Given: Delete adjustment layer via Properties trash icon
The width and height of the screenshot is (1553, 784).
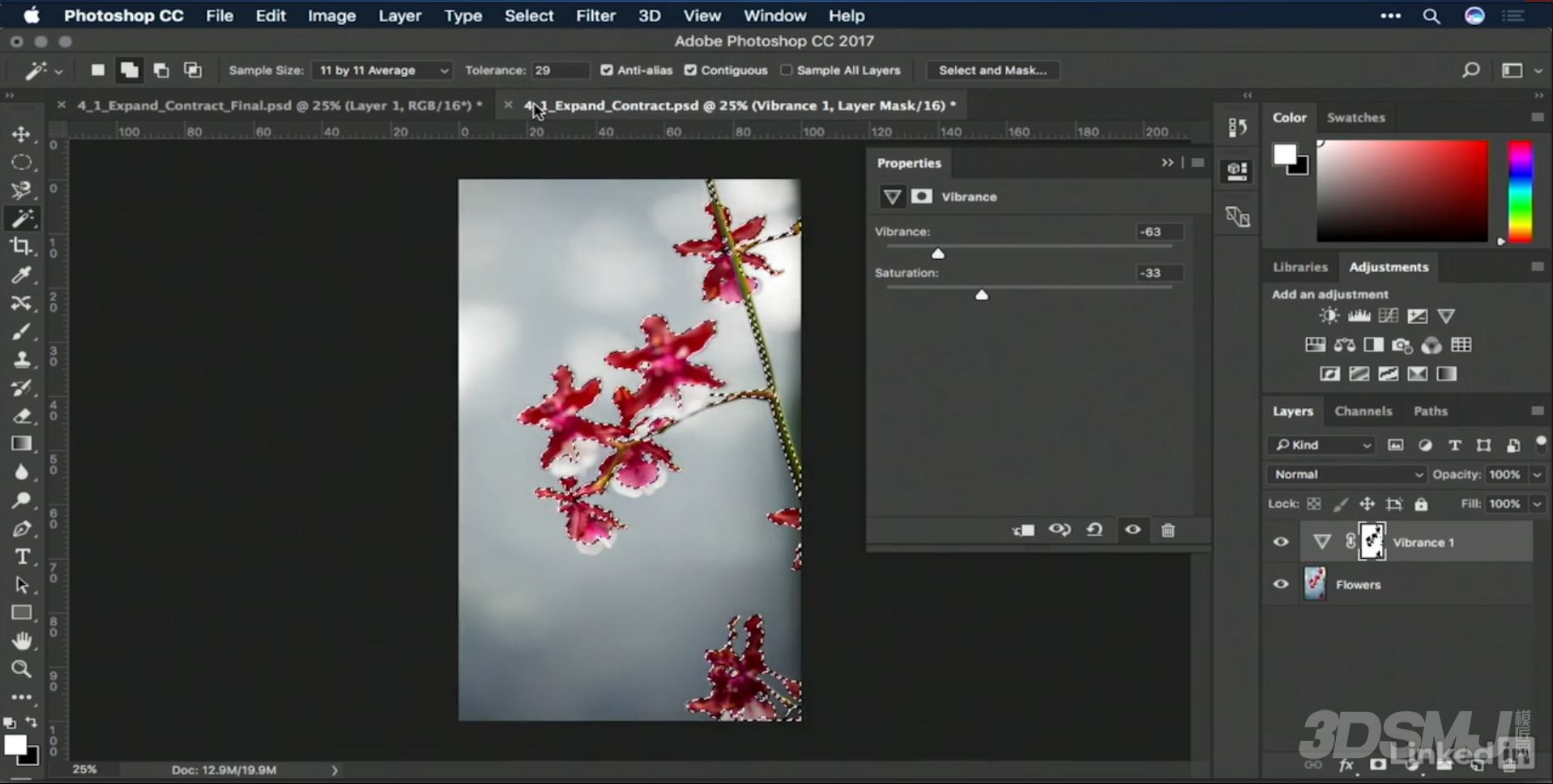Looking at the screenshot, I should coord(1167,530).
